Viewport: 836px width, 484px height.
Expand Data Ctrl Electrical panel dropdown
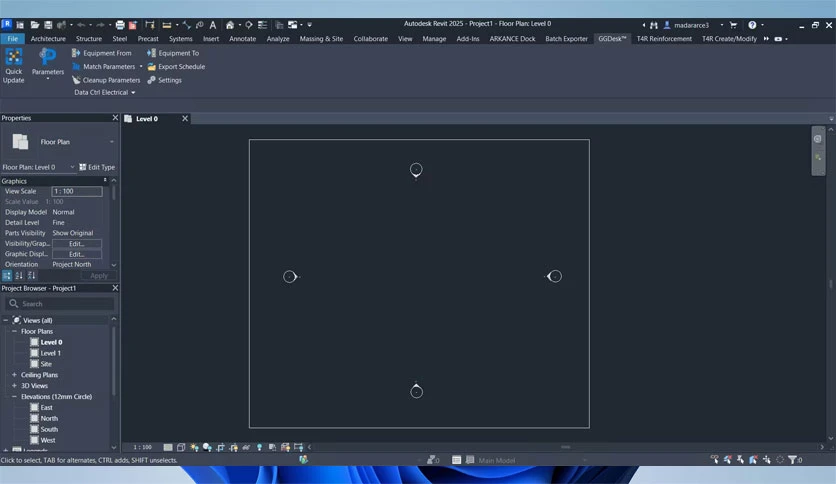104,92
